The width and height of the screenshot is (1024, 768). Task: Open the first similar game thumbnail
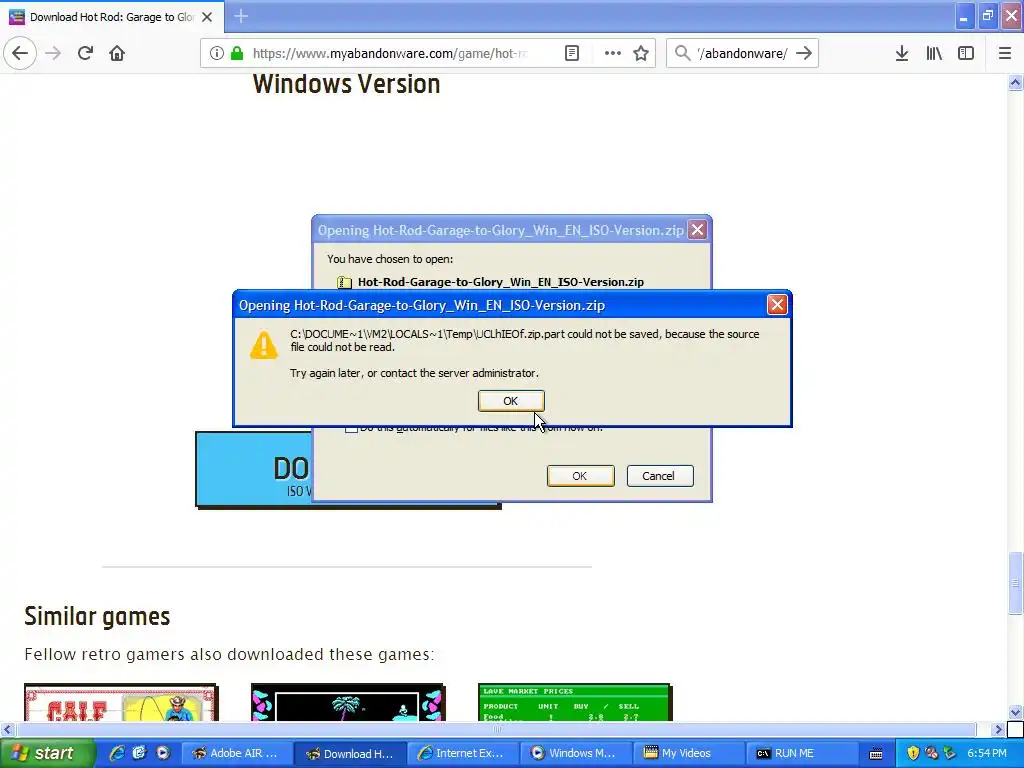click(x=121, y=703)
